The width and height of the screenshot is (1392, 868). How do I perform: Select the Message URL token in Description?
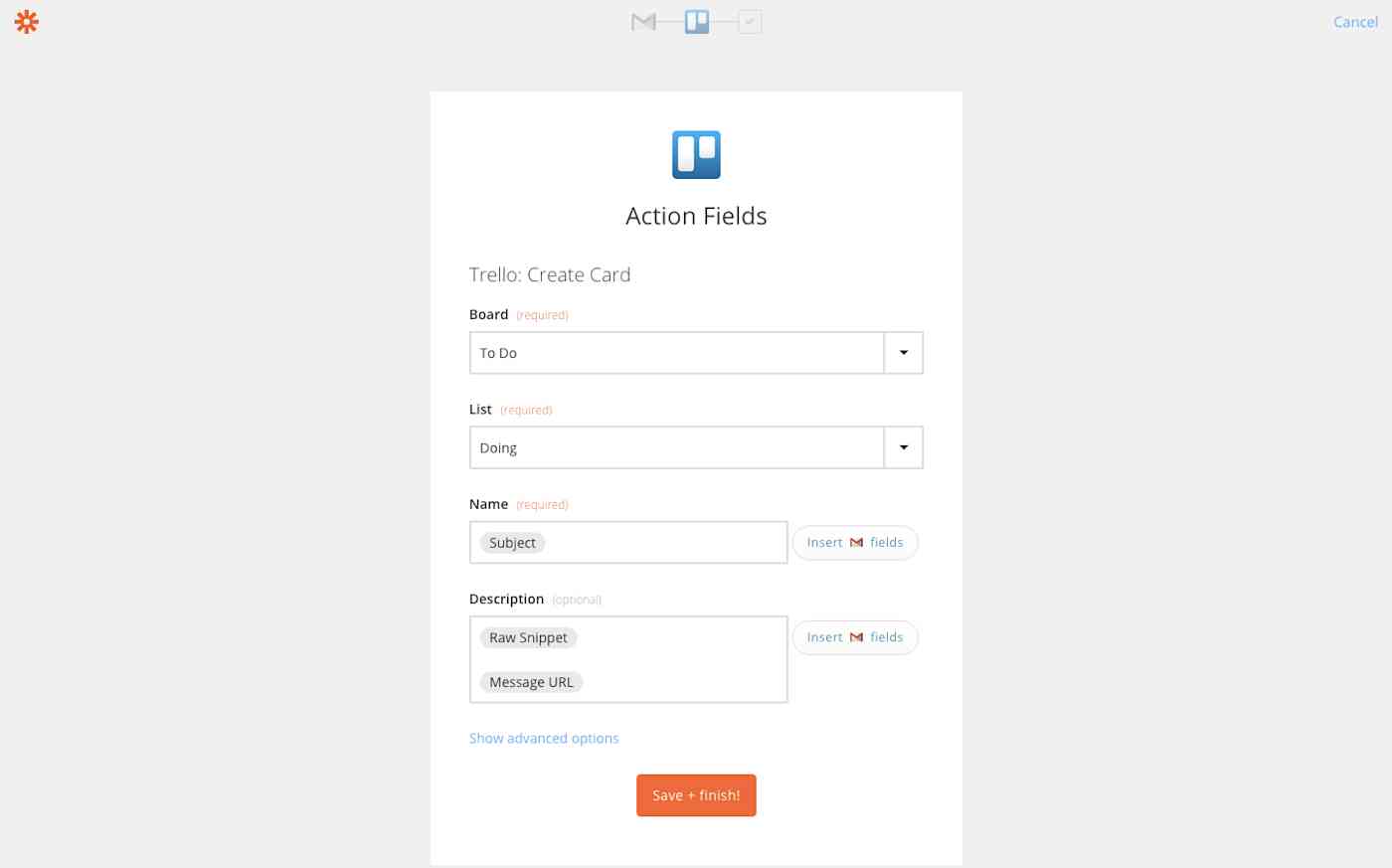pyautogui.click(x=531, y=682)
